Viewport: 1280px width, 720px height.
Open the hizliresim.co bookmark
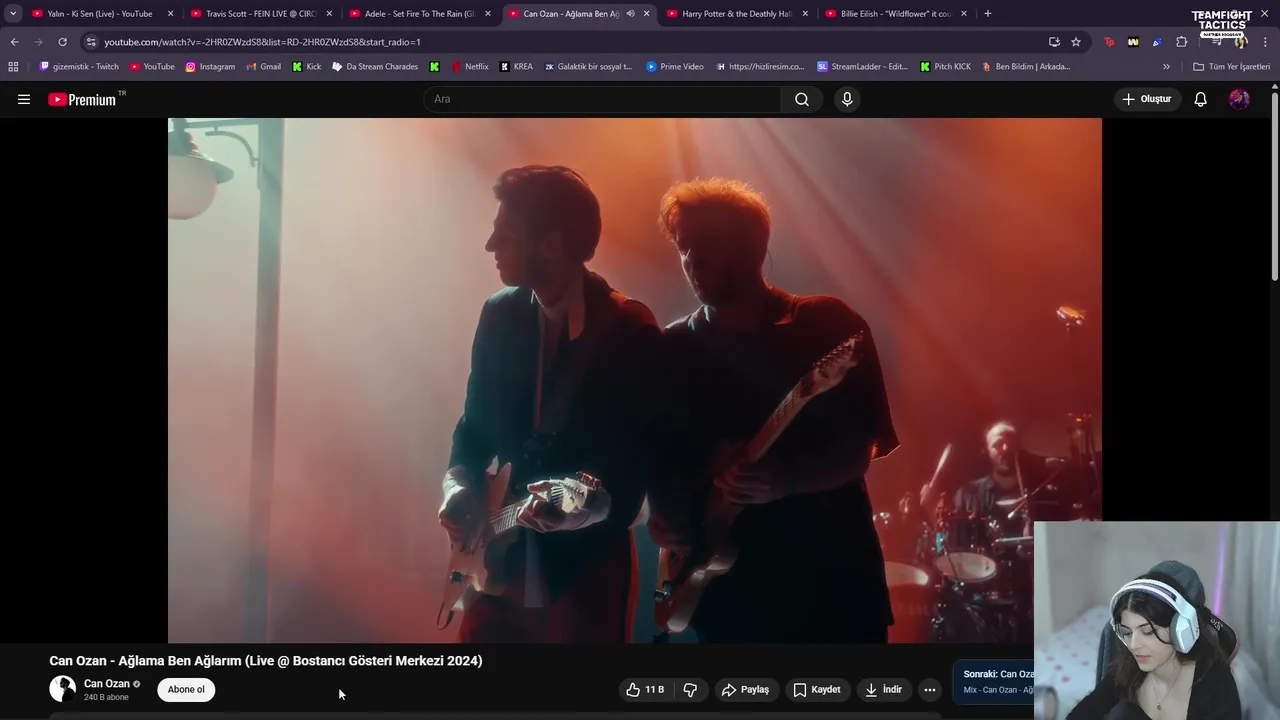pos(761,67)
